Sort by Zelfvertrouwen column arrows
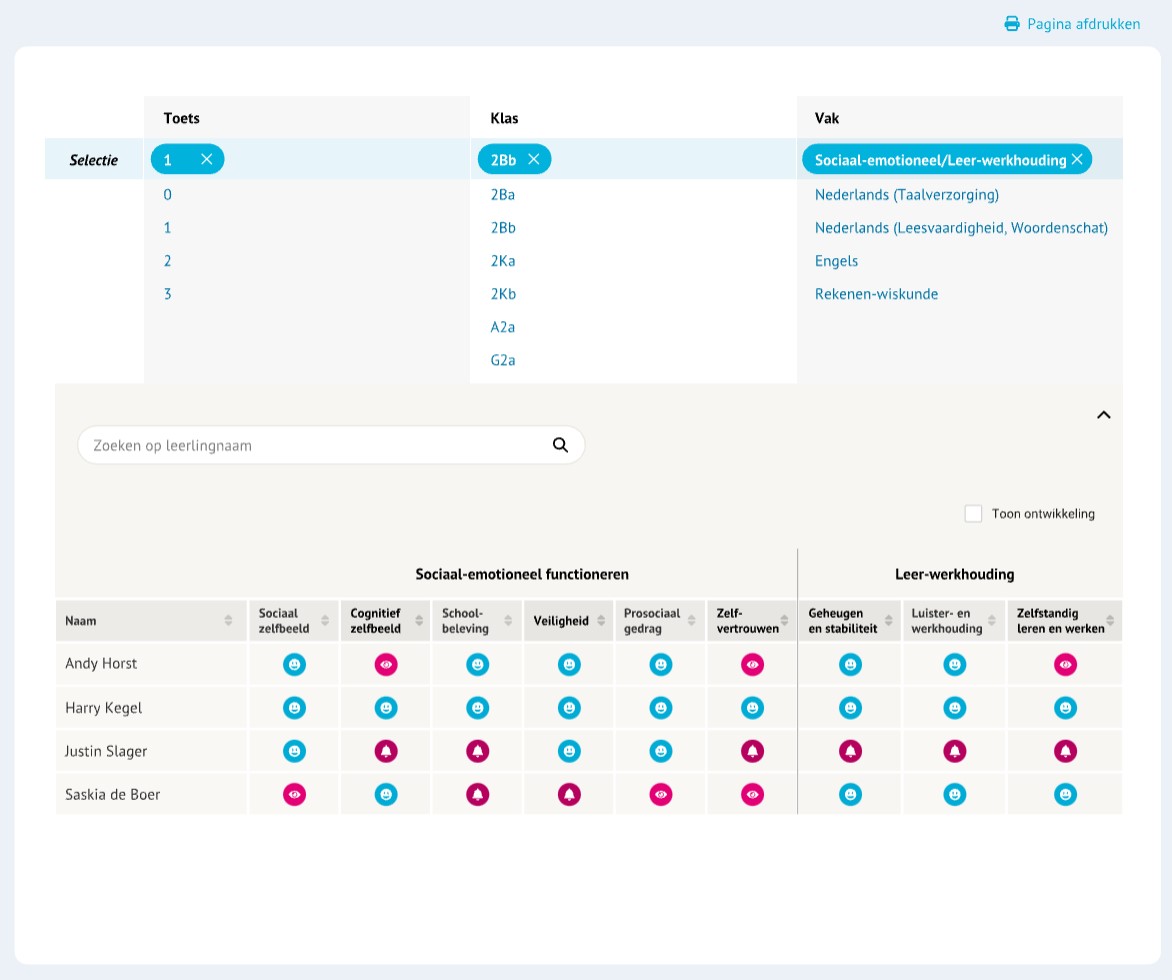 (x=786, y=621)
